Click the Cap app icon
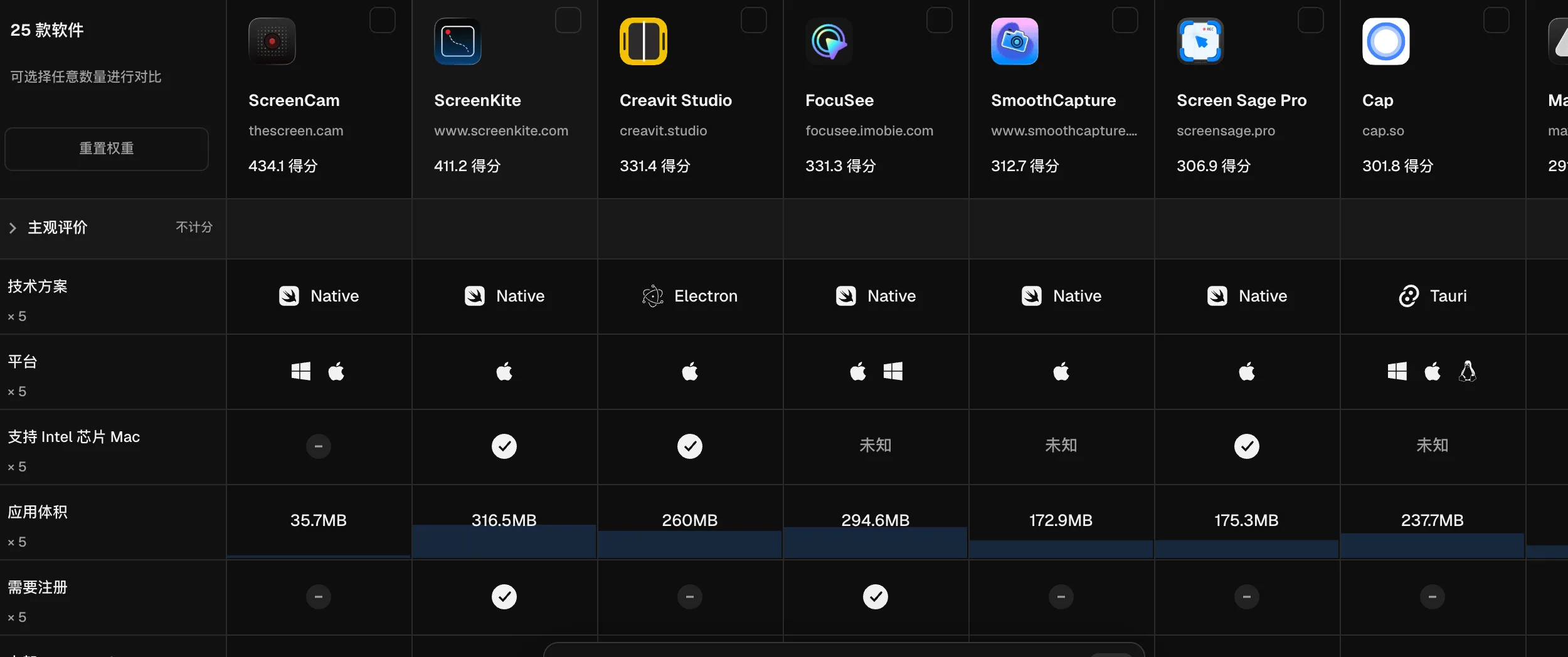Image resolution: width=1568 pixels, height=657 pixels. coord(1385,41)
